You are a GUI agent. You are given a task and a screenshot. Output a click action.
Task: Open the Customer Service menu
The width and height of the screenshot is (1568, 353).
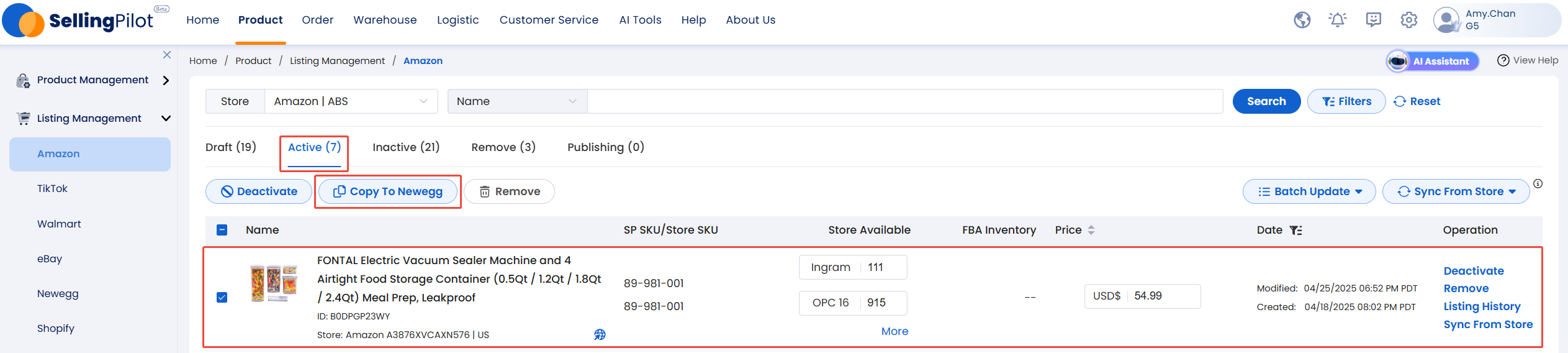pos(549,20)
